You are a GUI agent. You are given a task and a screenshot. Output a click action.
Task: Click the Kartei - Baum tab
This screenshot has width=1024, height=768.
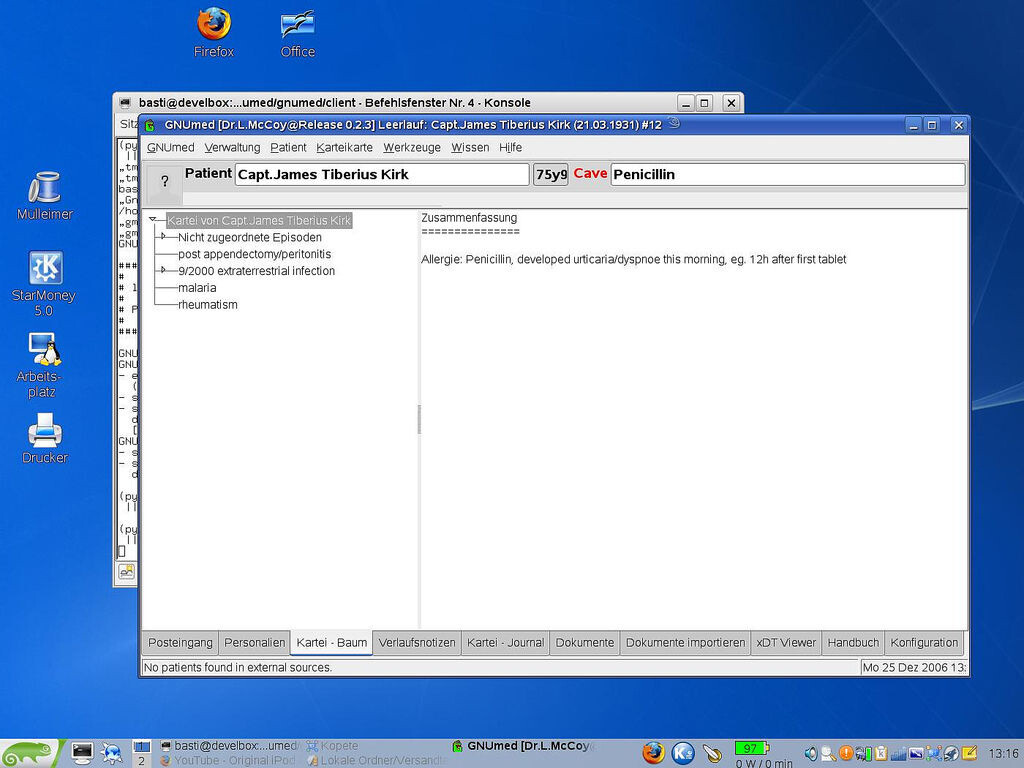[x=332, y=643]
